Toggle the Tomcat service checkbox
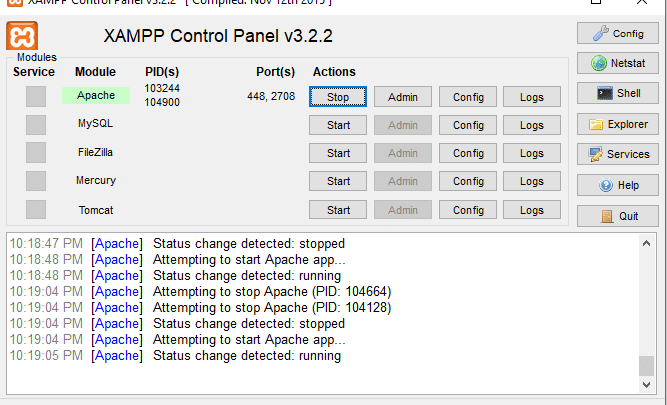The width and height of the screenshot is (667, 405). click(36, 210)
